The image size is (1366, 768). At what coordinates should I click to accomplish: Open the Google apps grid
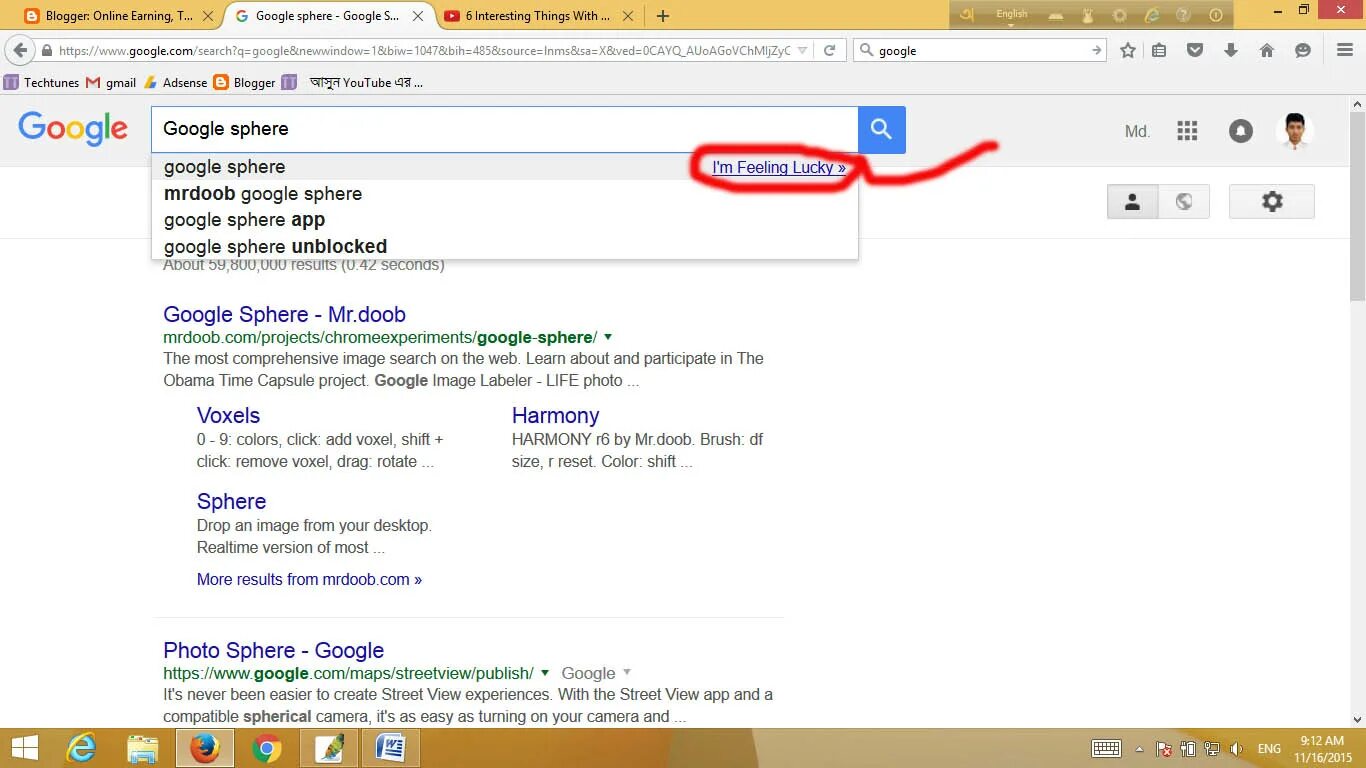tap(1187, 131)
